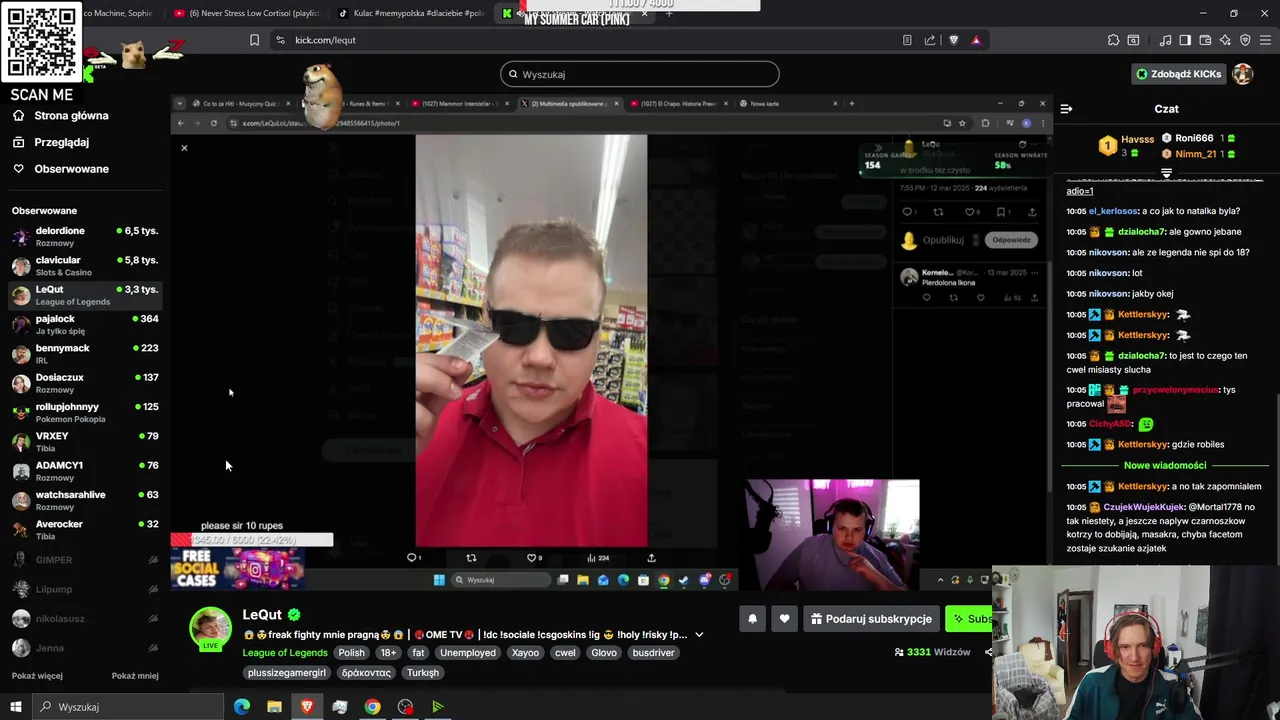Click the green Subskrybuj button
Viewport: 1280px width, 720px height.
[968, 619]
